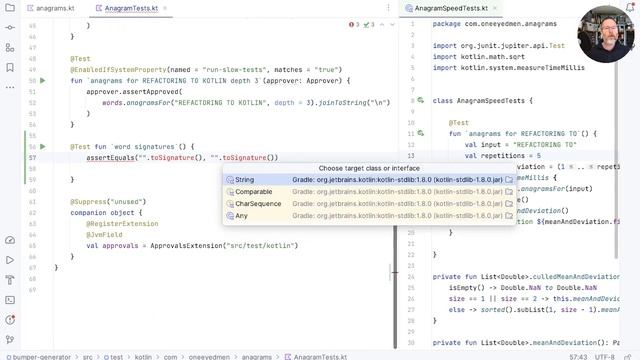The width and height of the screenshot is (640, 360).
Task: Run 'anagrams for REFACTORING TO' gutter icon
Action: tap(421, 133)
